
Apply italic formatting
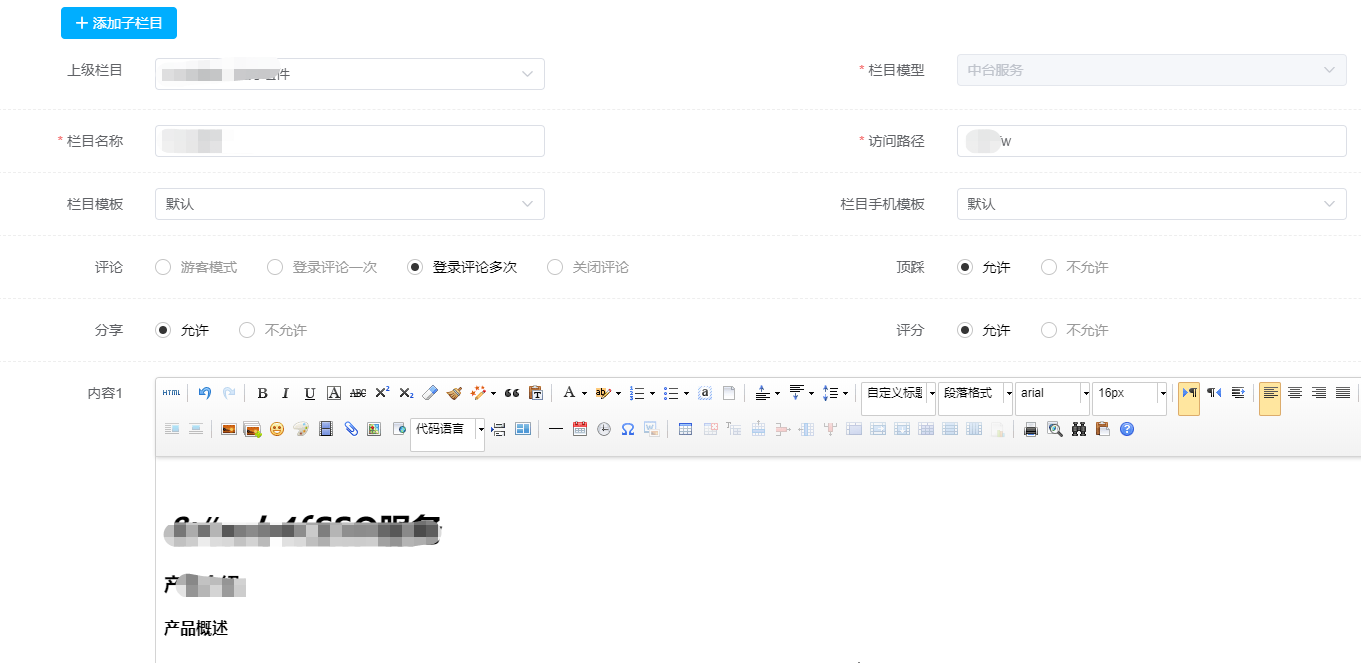tap(285, 393)
